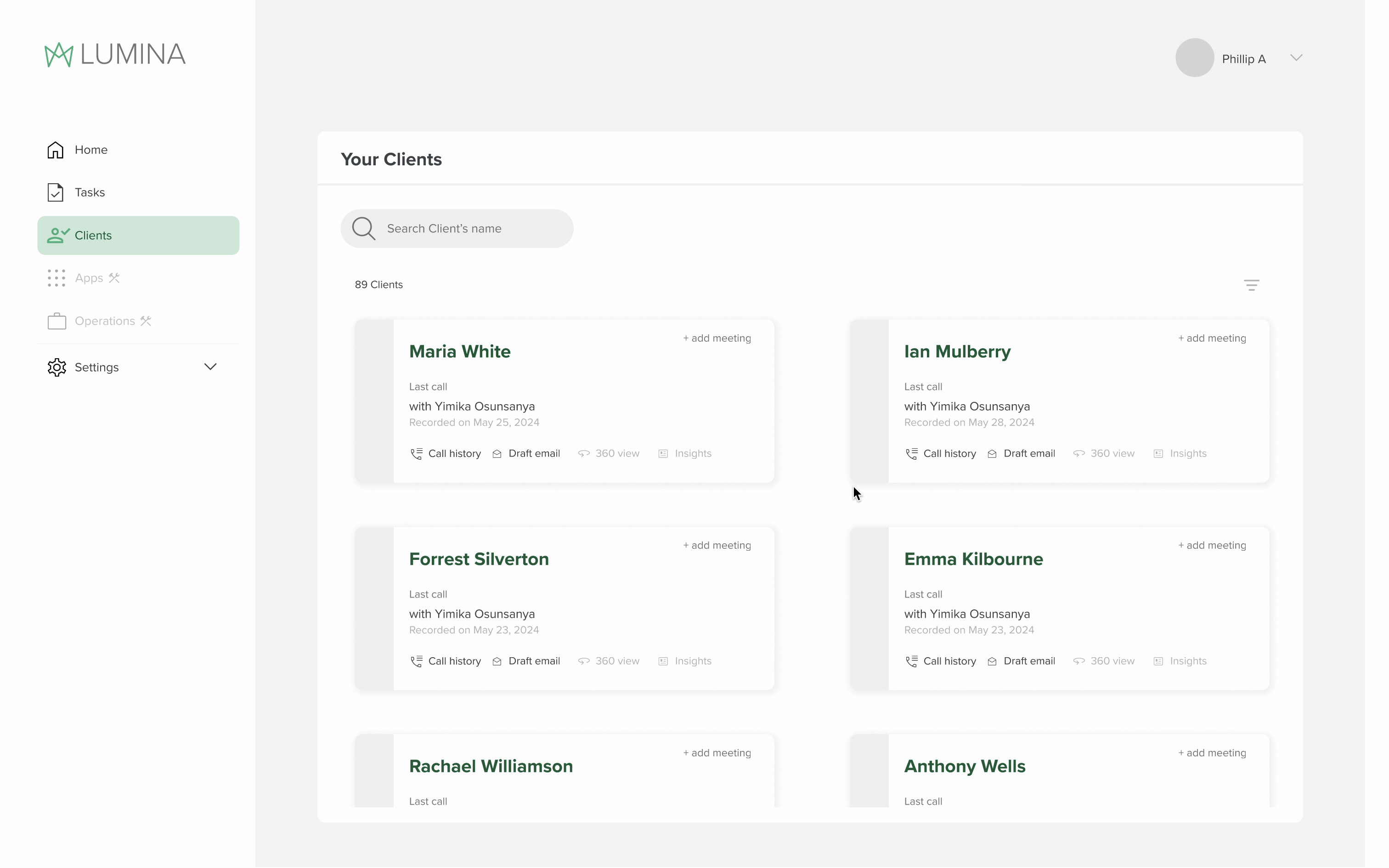Viewport: 1389px width, 868px height.
Task: Click 360 view icon for Forrest Silverton
Action: (584, 661)
